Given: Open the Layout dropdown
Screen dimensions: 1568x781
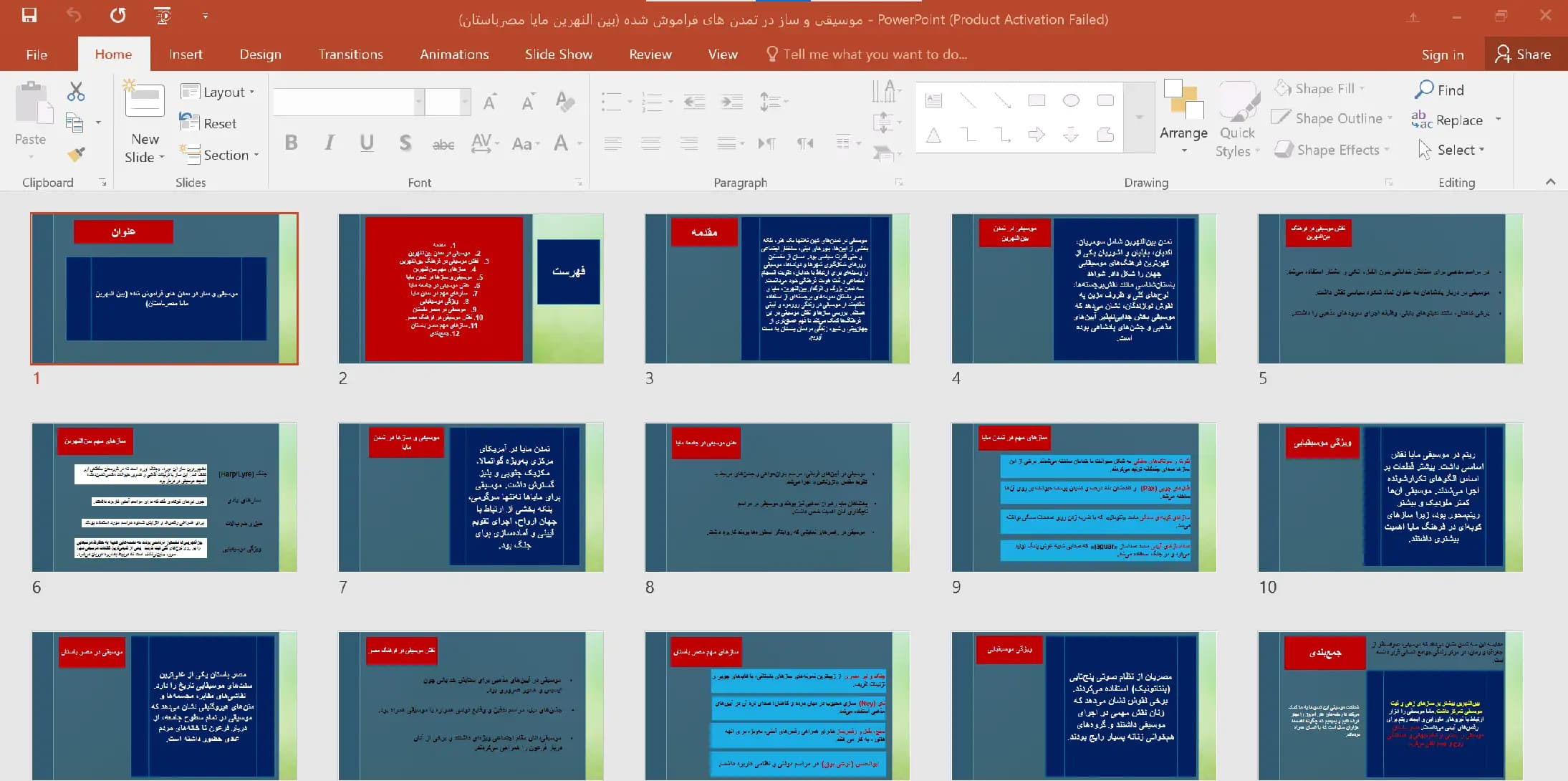Looking at the screenshot, I should (218, 92).
